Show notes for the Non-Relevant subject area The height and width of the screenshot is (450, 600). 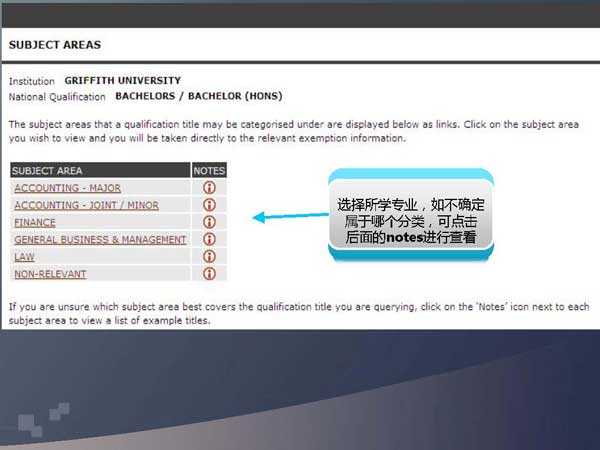coord(209,273)
